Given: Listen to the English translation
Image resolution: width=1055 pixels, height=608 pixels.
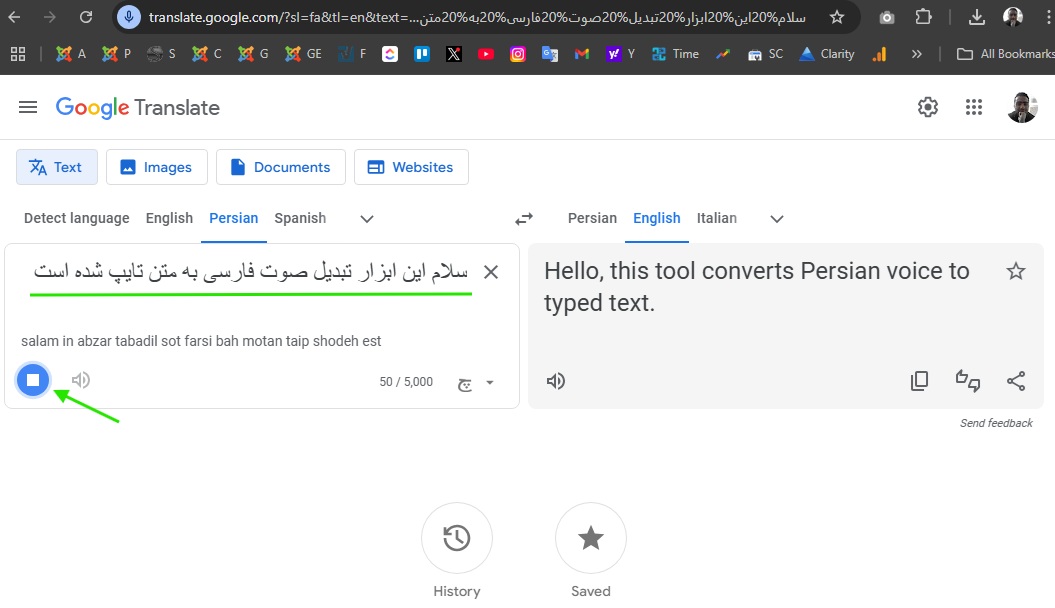Looking at the screenshot, I should [556, 381].
